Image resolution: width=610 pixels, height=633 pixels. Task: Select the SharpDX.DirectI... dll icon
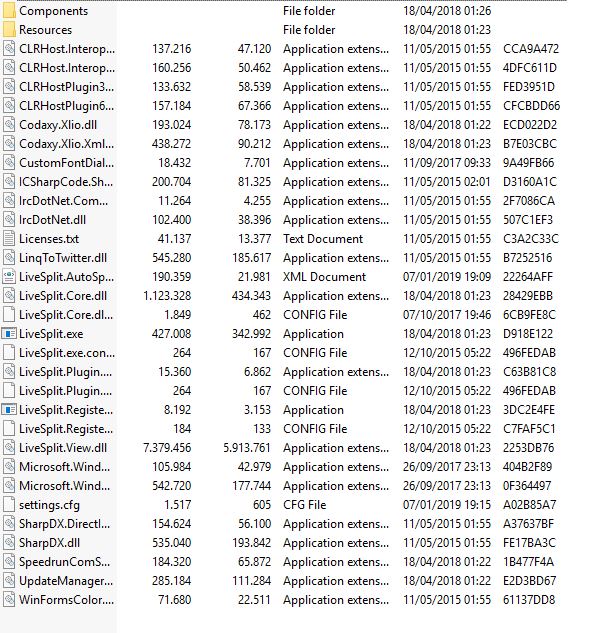point(9,524)
